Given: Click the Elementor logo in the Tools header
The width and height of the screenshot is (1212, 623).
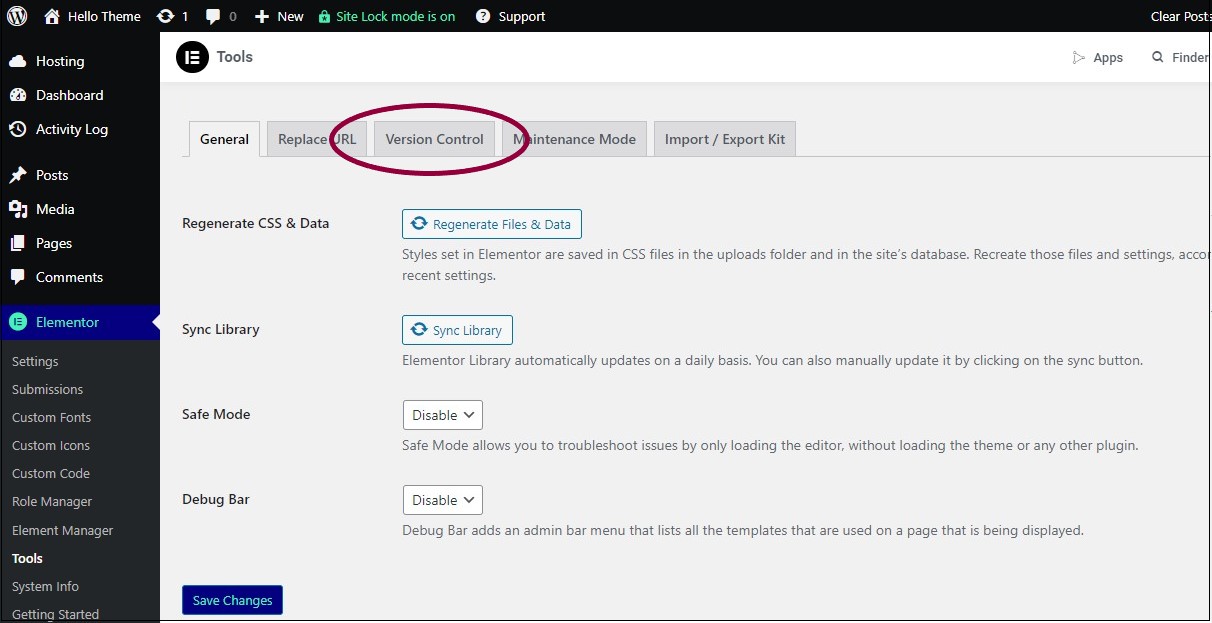Looking at the screenshot, I should pos(192,57).
